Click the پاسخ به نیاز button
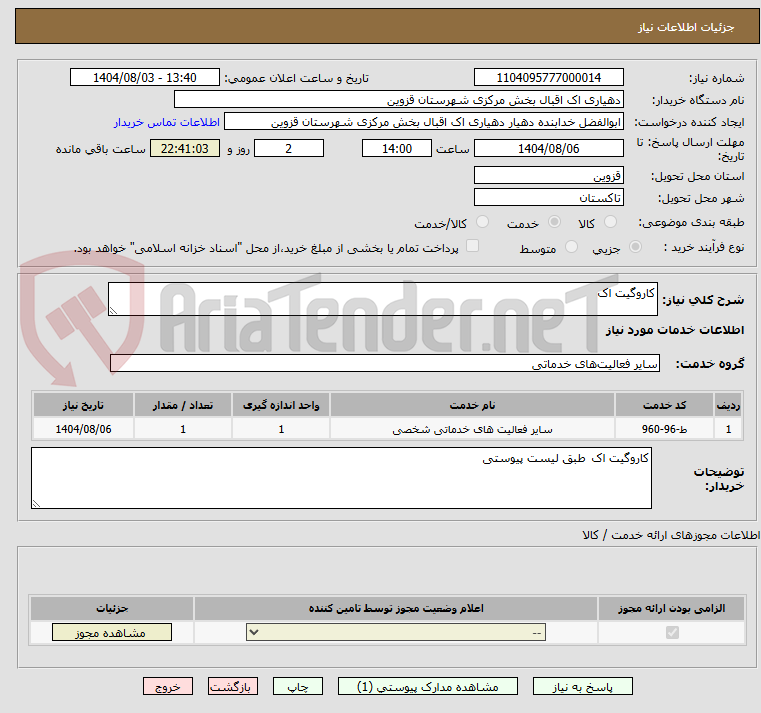Image resolution: width=761 pixels, height=713 pixels. tap(582, 687)
